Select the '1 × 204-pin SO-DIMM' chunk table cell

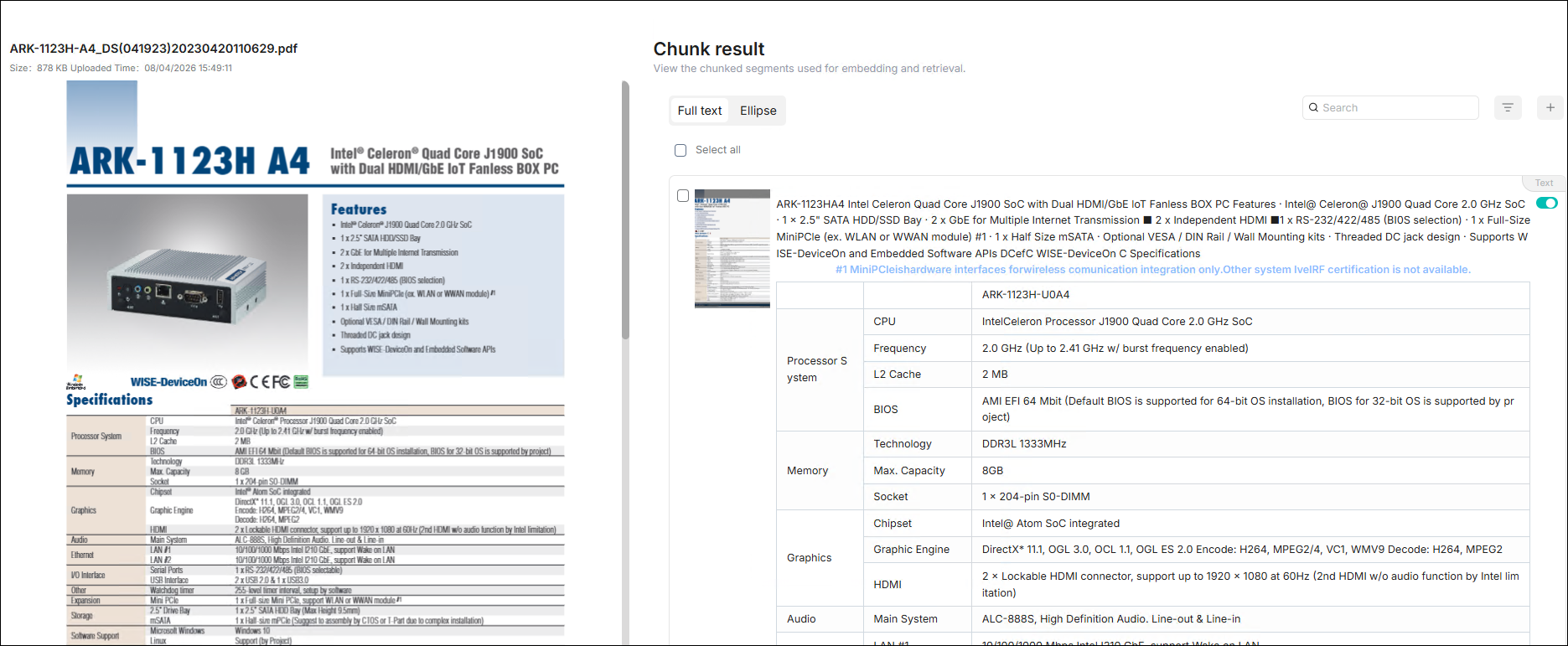(x=1250, y=497)
